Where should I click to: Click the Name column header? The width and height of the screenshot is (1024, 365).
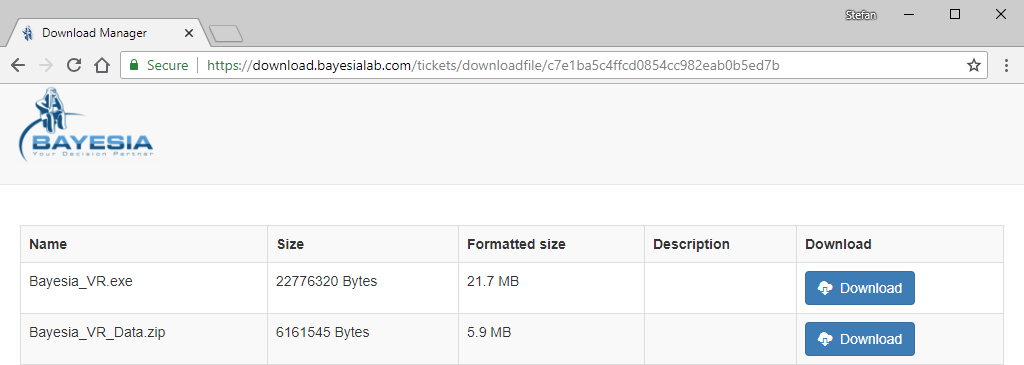pyautogui.click(x=48, y=244)
